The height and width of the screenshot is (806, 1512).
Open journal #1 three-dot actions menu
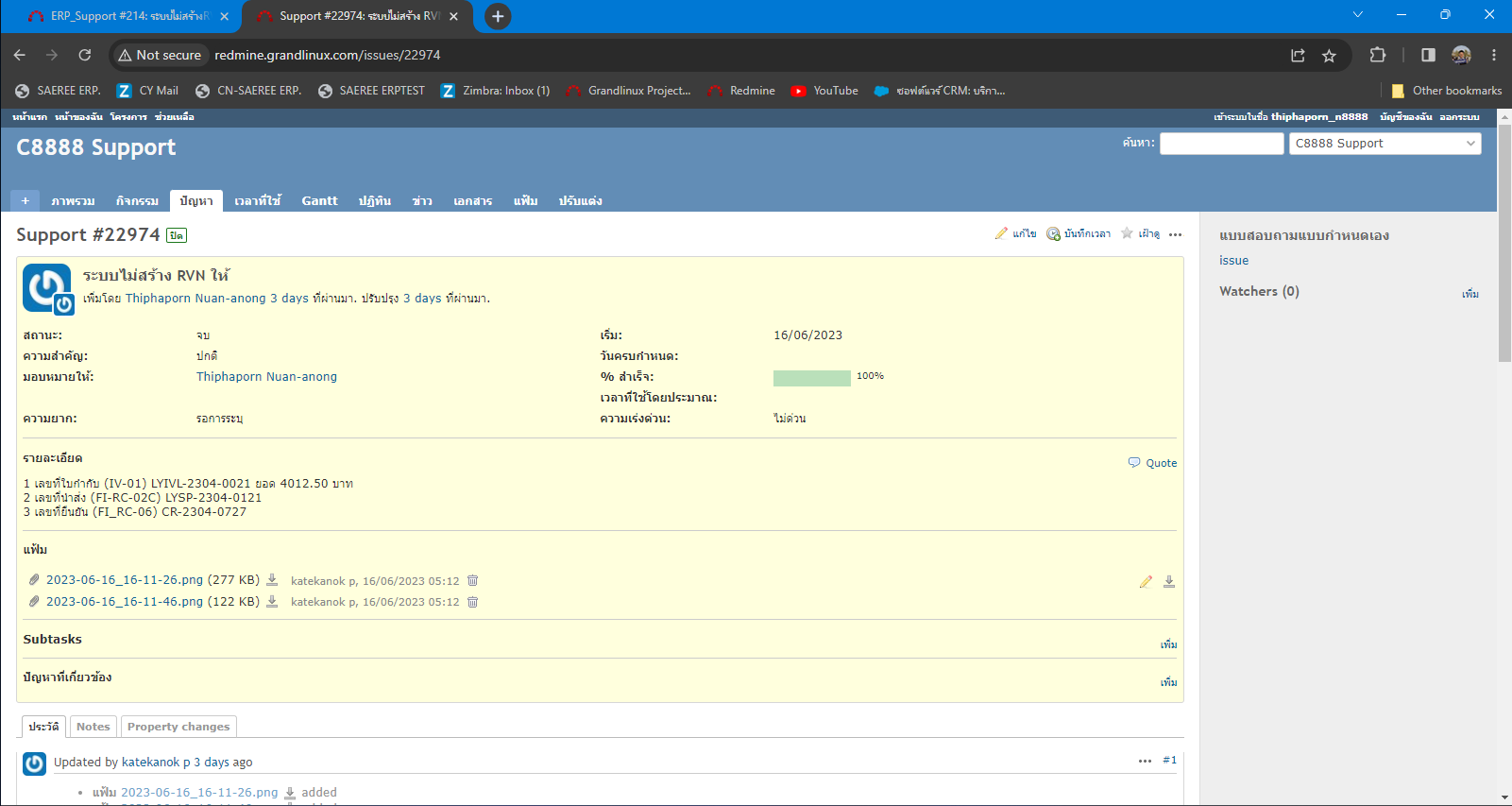[x=1145, y=761]
